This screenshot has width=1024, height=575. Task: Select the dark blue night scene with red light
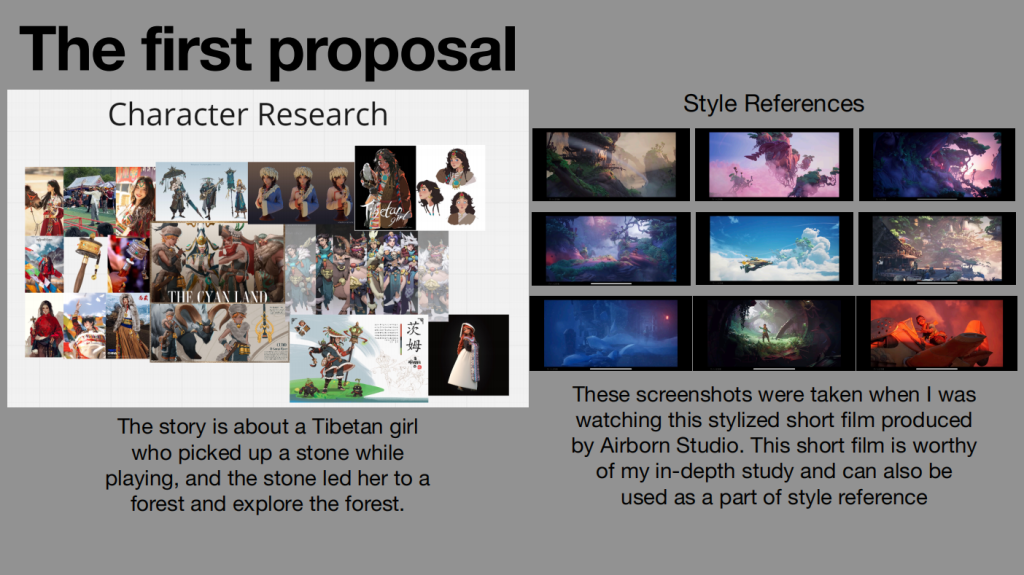(x=611, y=333)
